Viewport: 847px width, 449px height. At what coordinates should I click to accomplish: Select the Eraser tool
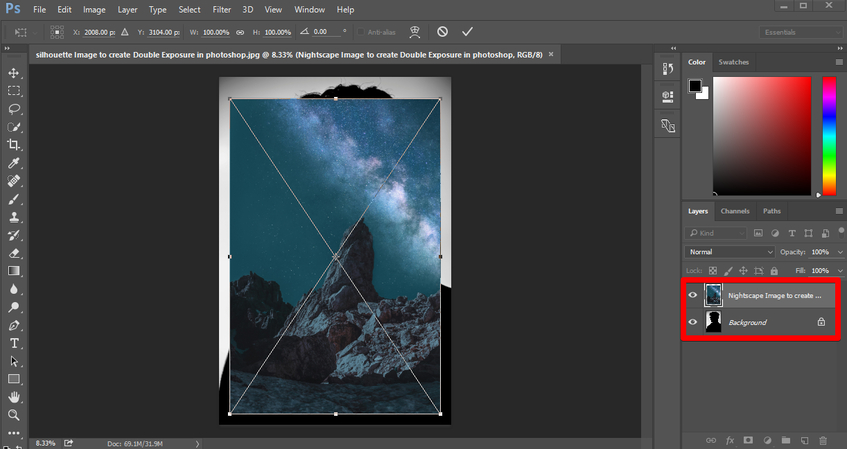pos(14,253)
